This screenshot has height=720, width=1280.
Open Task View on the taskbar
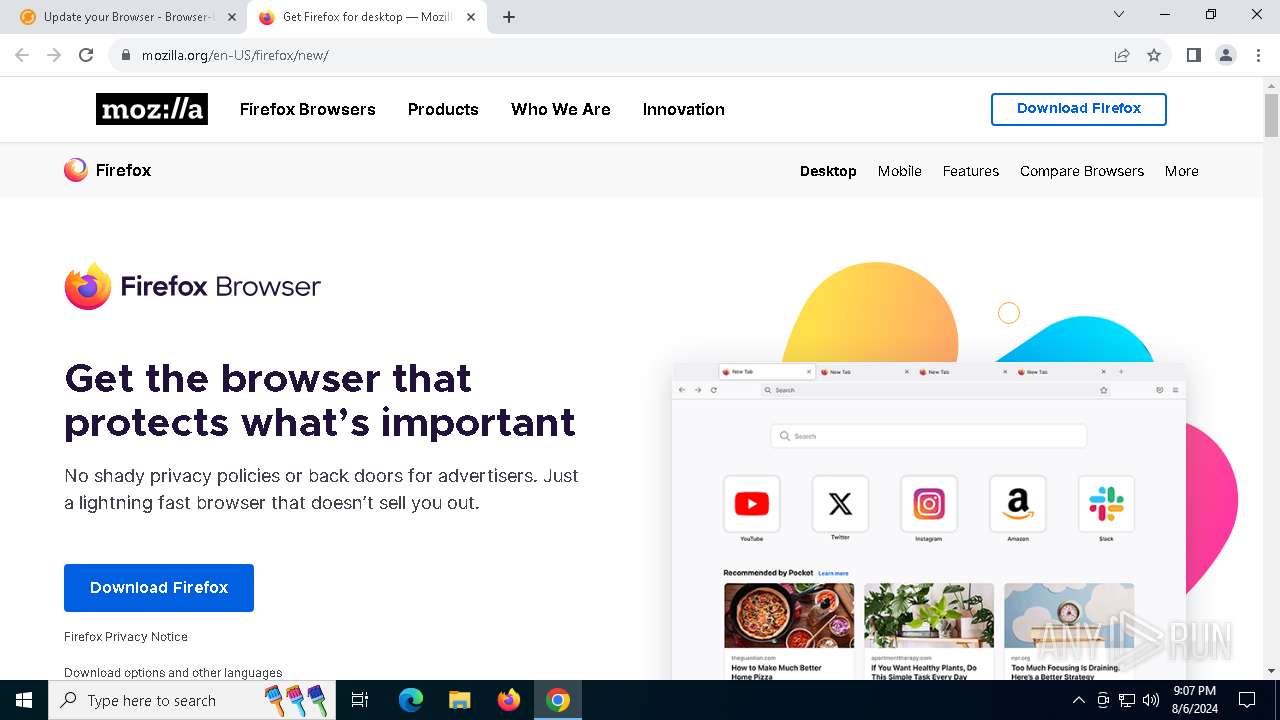360,700
